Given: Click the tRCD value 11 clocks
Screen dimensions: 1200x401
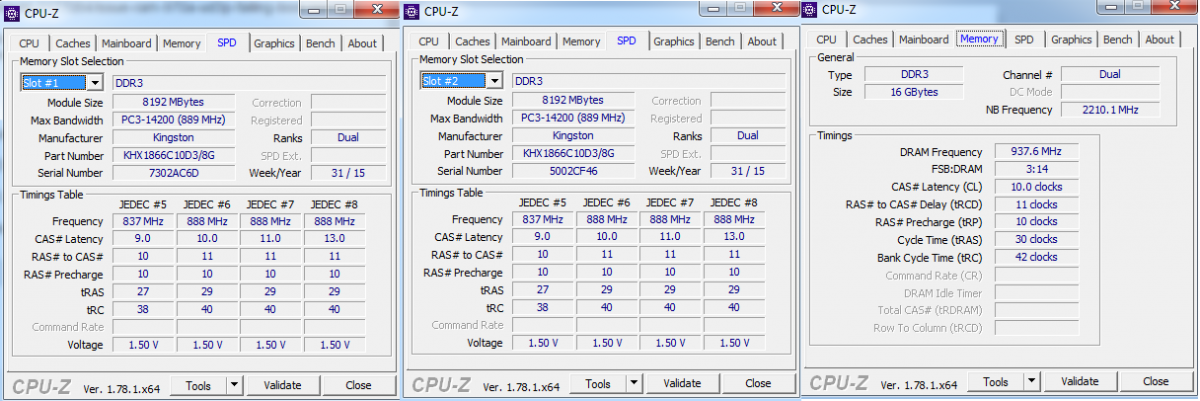Looking at the screenshot, I should point(1035,204).
